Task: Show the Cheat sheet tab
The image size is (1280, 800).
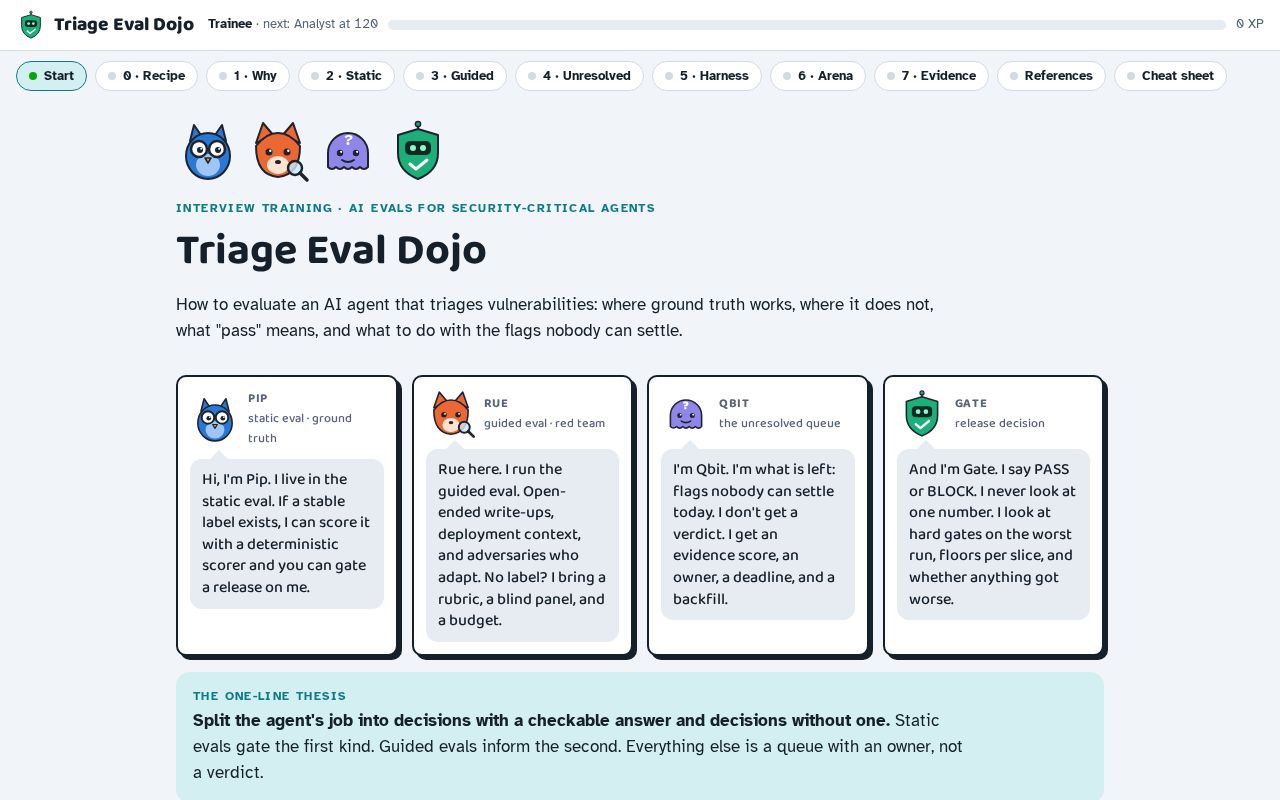Action: click(x=1170, y=76)
